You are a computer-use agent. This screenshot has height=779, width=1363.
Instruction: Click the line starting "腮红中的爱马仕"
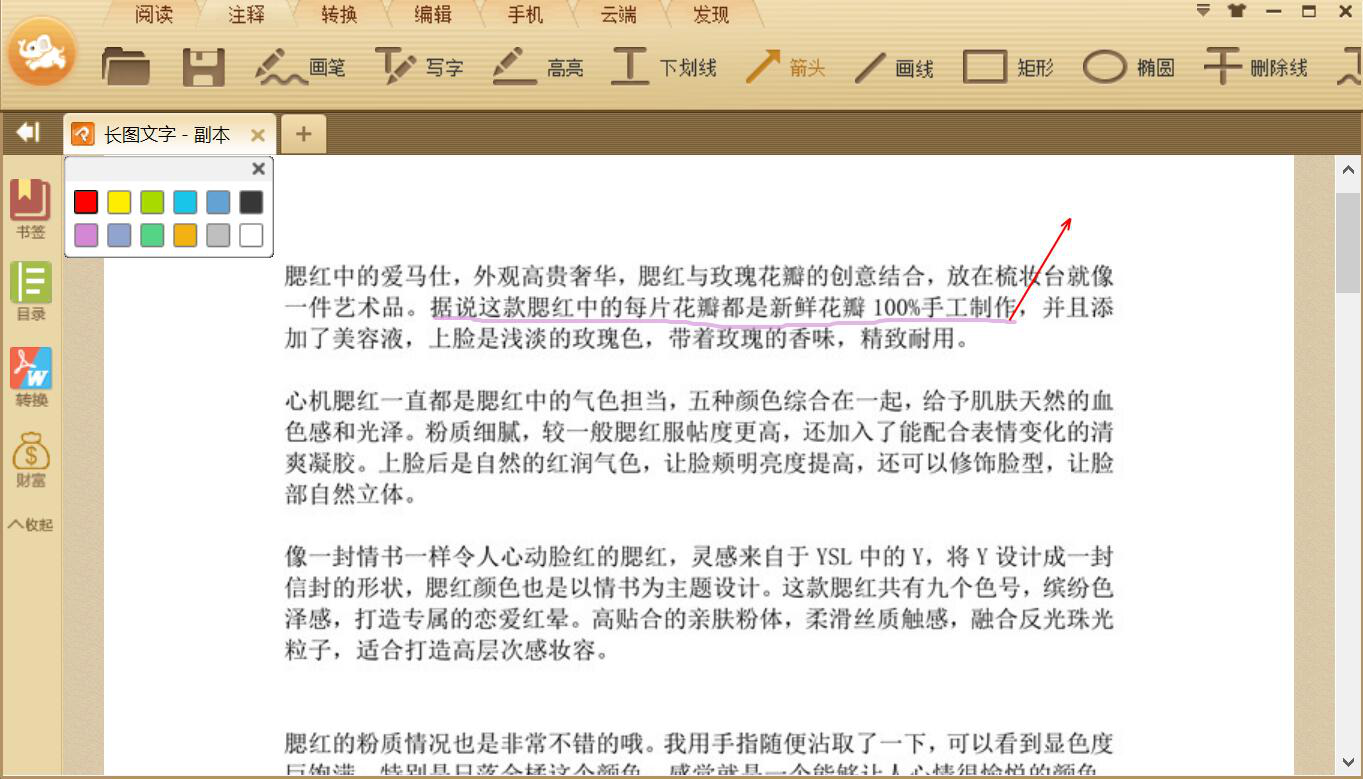click(x=699, y=276)
